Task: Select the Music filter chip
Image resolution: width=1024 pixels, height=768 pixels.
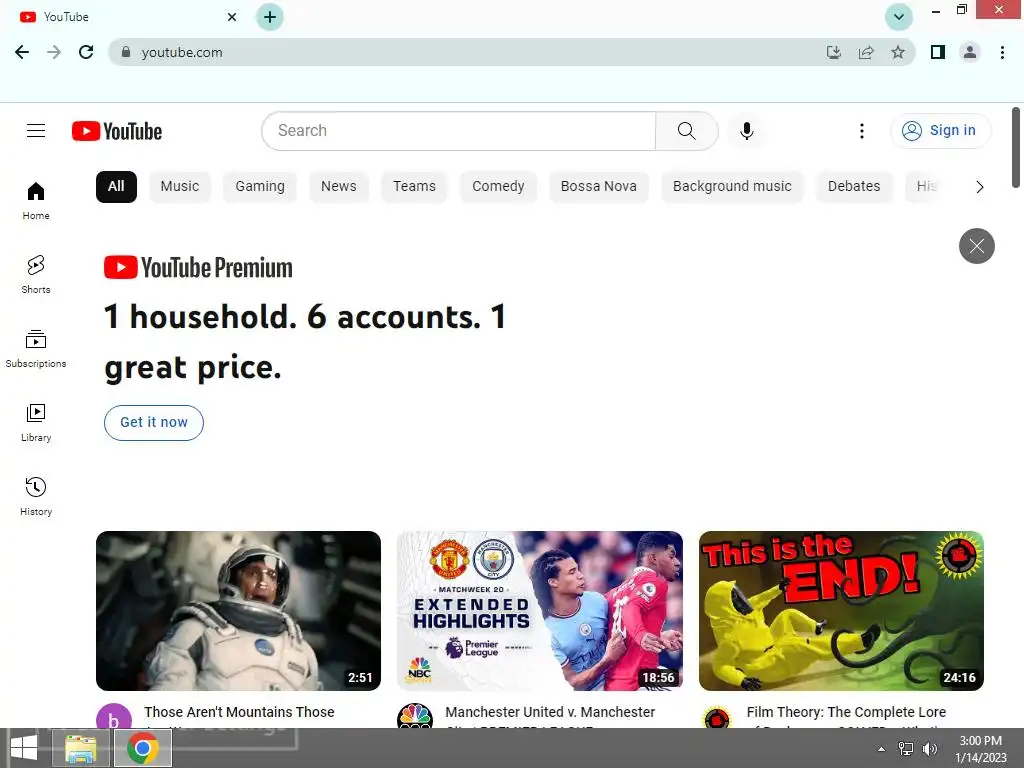Action: 180,187
